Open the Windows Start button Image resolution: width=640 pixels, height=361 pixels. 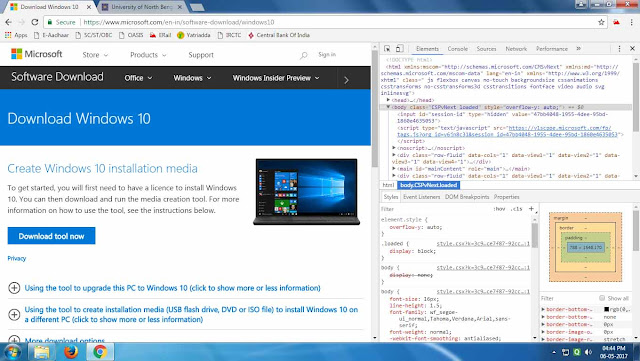(11, 352)
